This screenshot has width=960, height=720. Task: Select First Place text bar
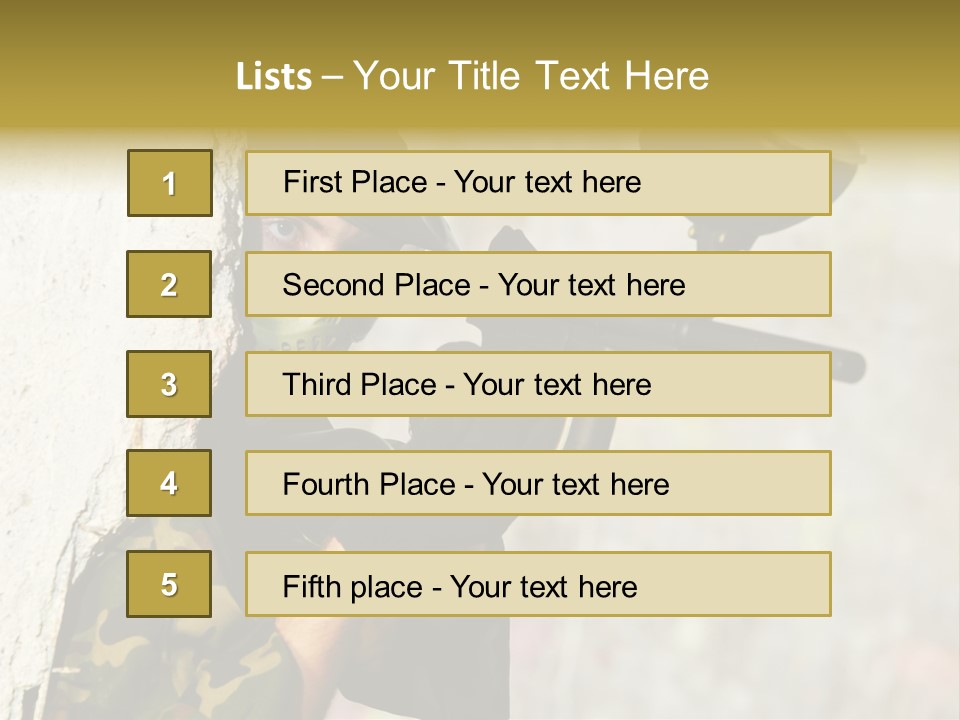click(x=538, y=183)
